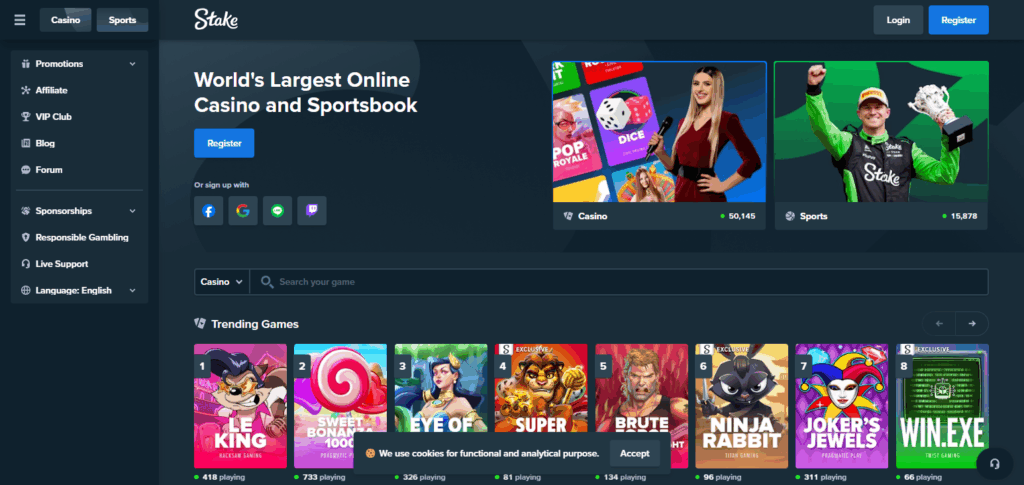Open floating support chat headset button

(x=995, y=463)
